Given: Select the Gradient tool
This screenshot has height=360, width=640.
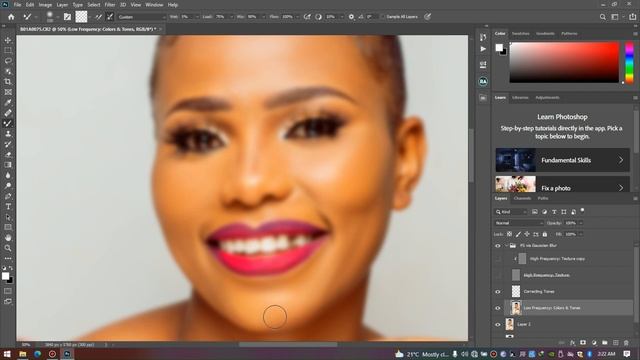Looking at the screenshot, I should point(8,165).
